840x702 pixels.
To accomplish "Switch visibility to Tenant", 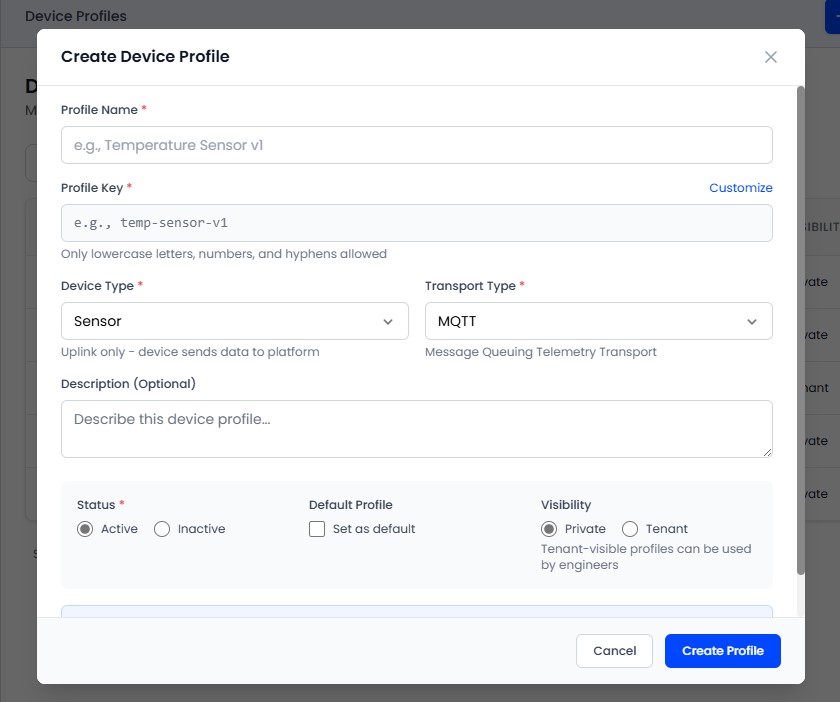I will (630, 529).
